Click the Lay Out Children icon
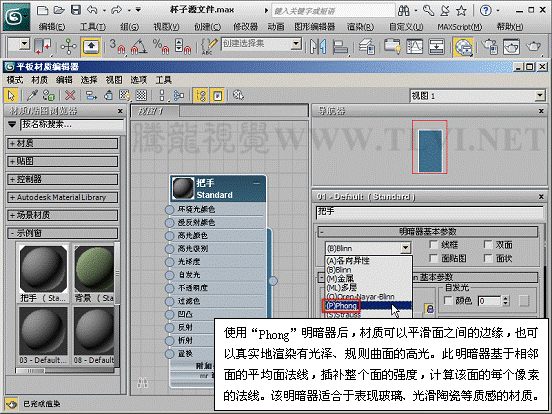Screen dimensions: 552x414 point(179,95)
